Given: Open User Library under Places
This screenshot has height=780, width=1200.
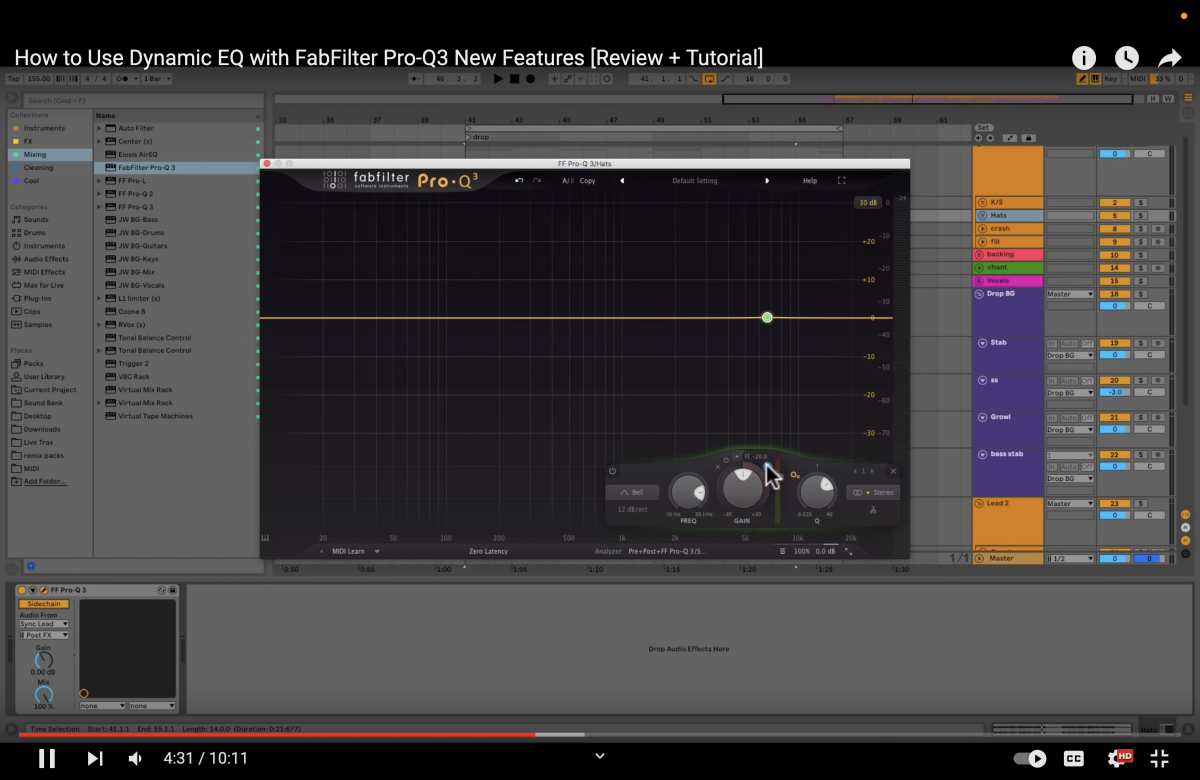Looking at the screenshot, I should (44, 377).
